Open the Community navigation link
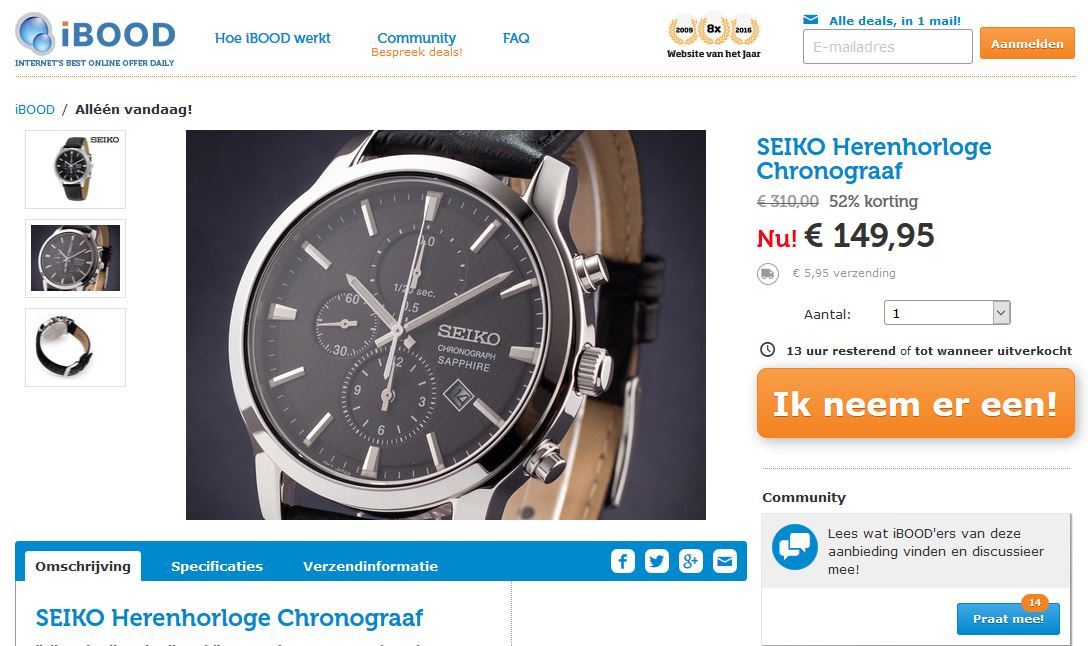 [416, 38]
